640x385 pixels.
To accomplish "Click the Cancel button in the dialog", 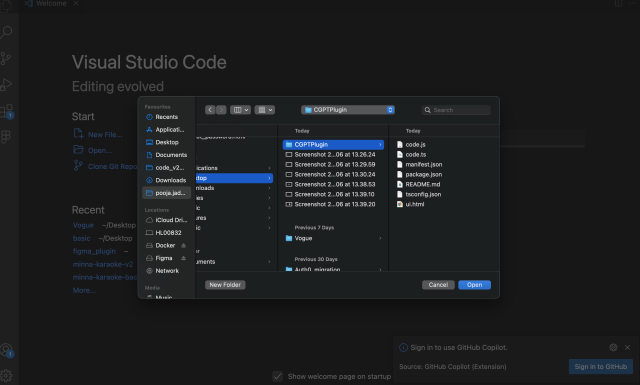I will coord(438,285).
